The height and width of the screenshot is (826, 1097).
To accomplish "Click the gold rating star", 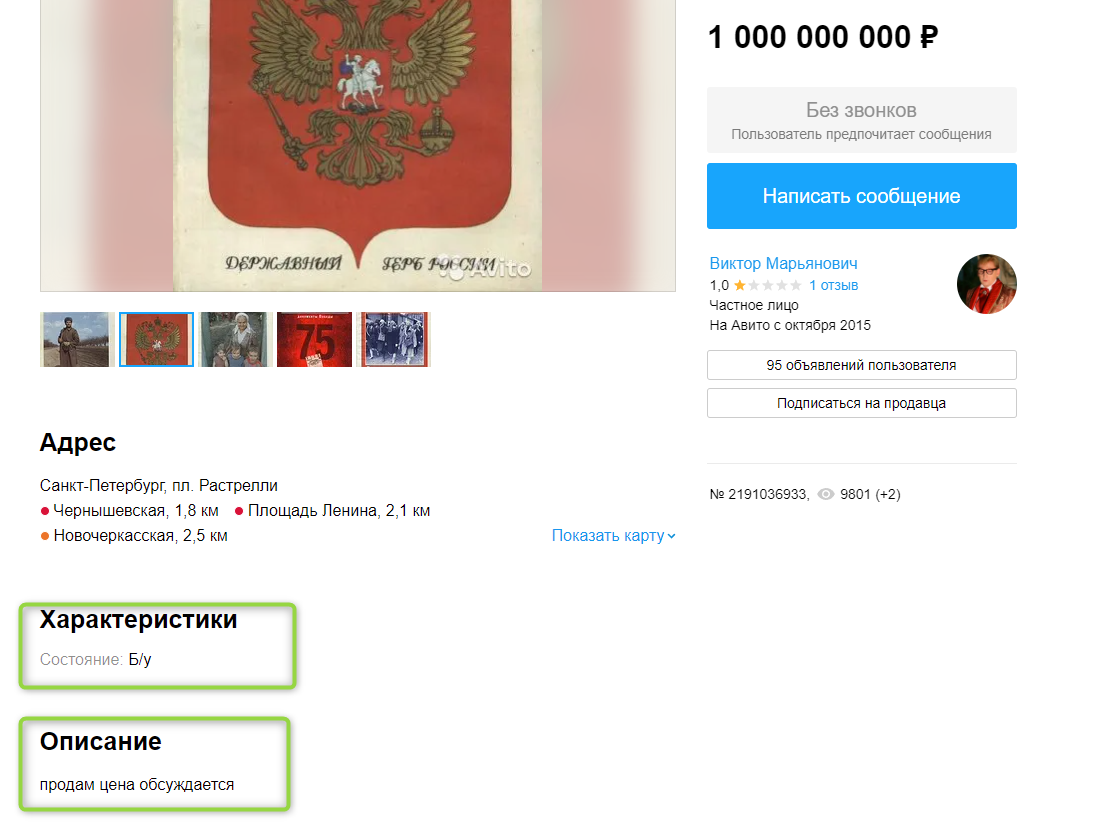I will click(x=739, y=285).
